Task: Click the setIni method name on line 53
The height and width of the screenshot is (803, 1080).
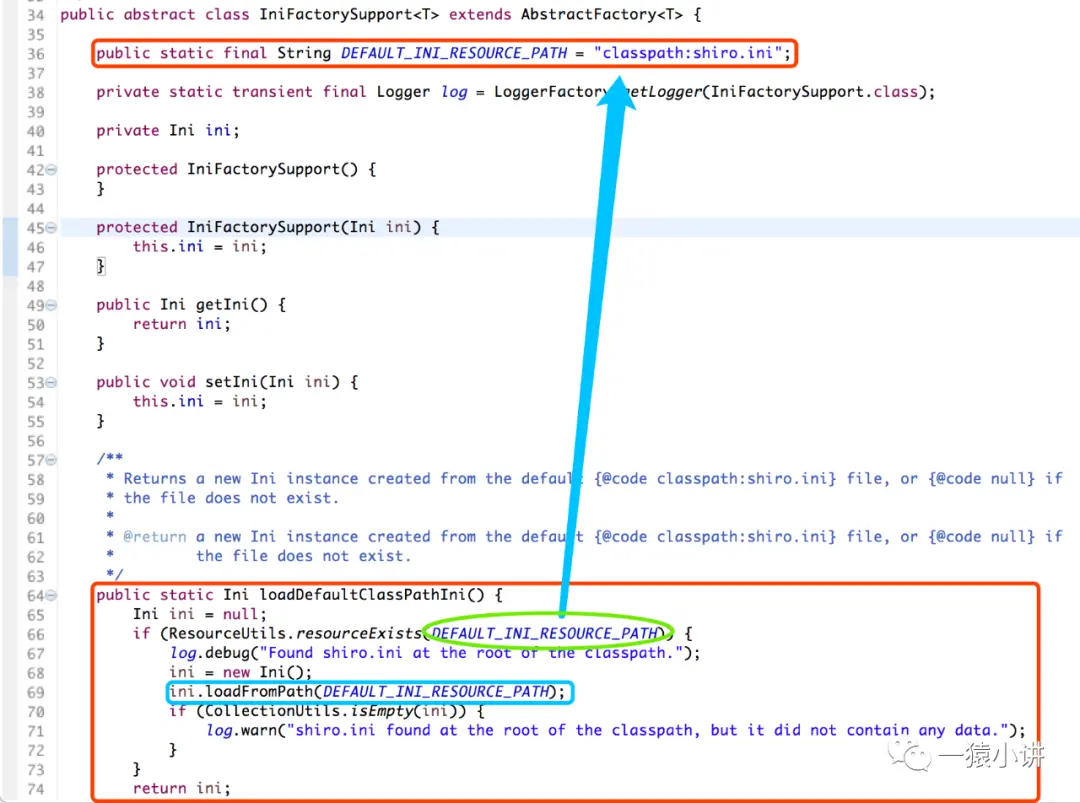Action: 232,382
